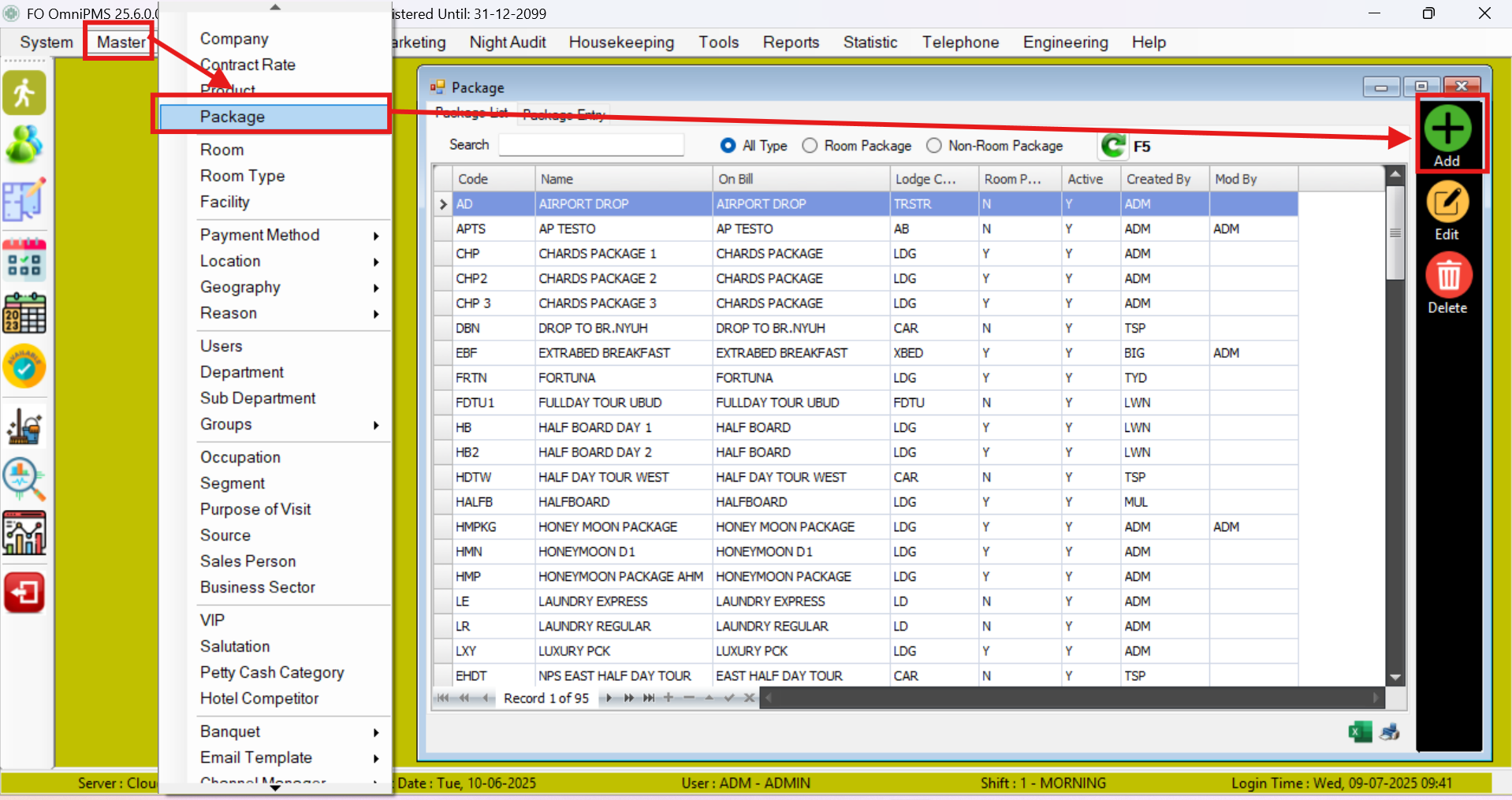Viewport: 1512px width, 800px height.
Task: Sort by the Created By column header
Action: [x=1165, y=179]
